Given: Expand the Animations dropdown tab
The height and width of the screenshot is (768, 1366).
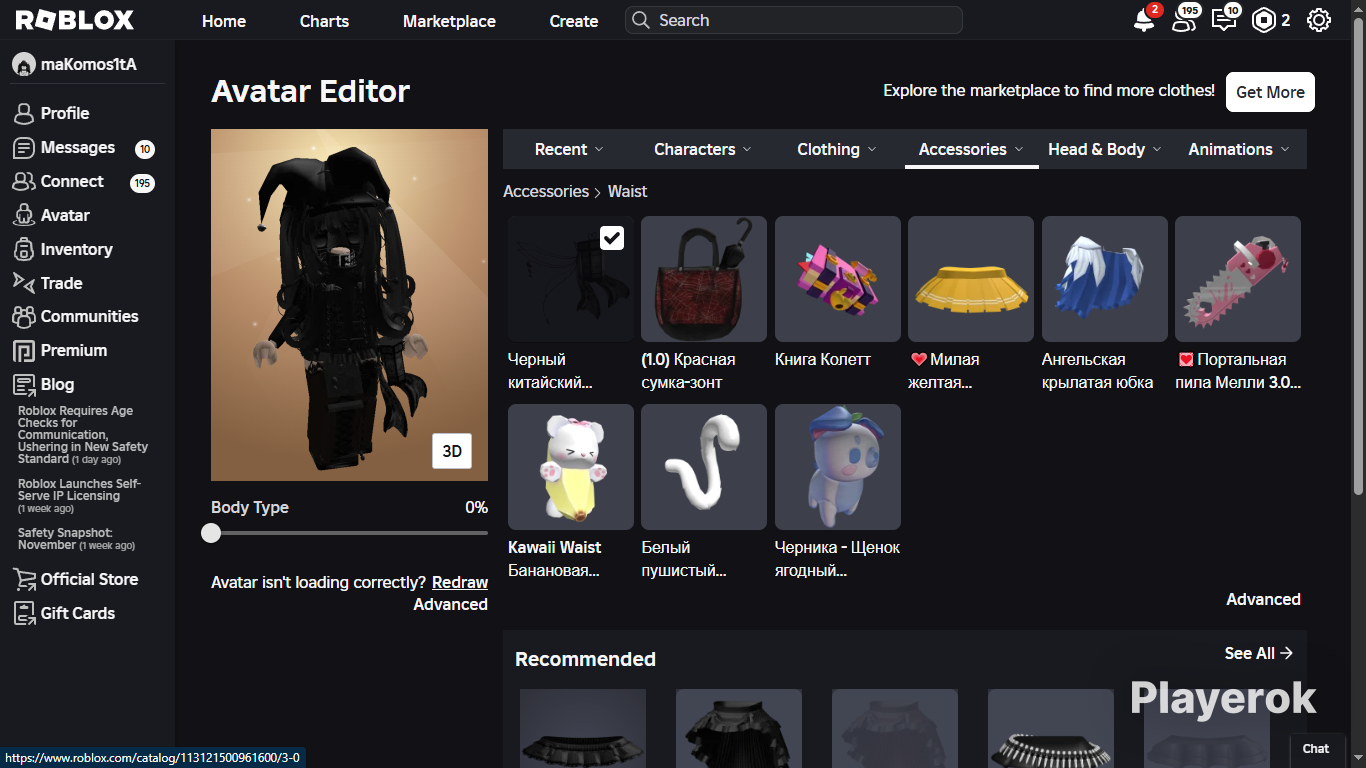Looking at the screenshot, I should (1239, 149).
